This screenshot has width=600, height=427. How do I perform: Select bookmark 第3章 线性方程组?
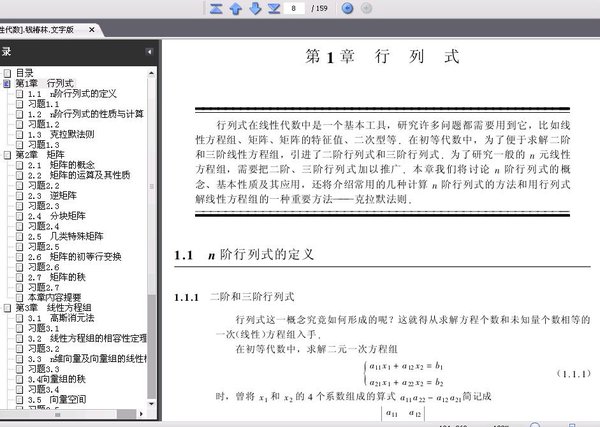pyautogui.click(x=53, y=308)
